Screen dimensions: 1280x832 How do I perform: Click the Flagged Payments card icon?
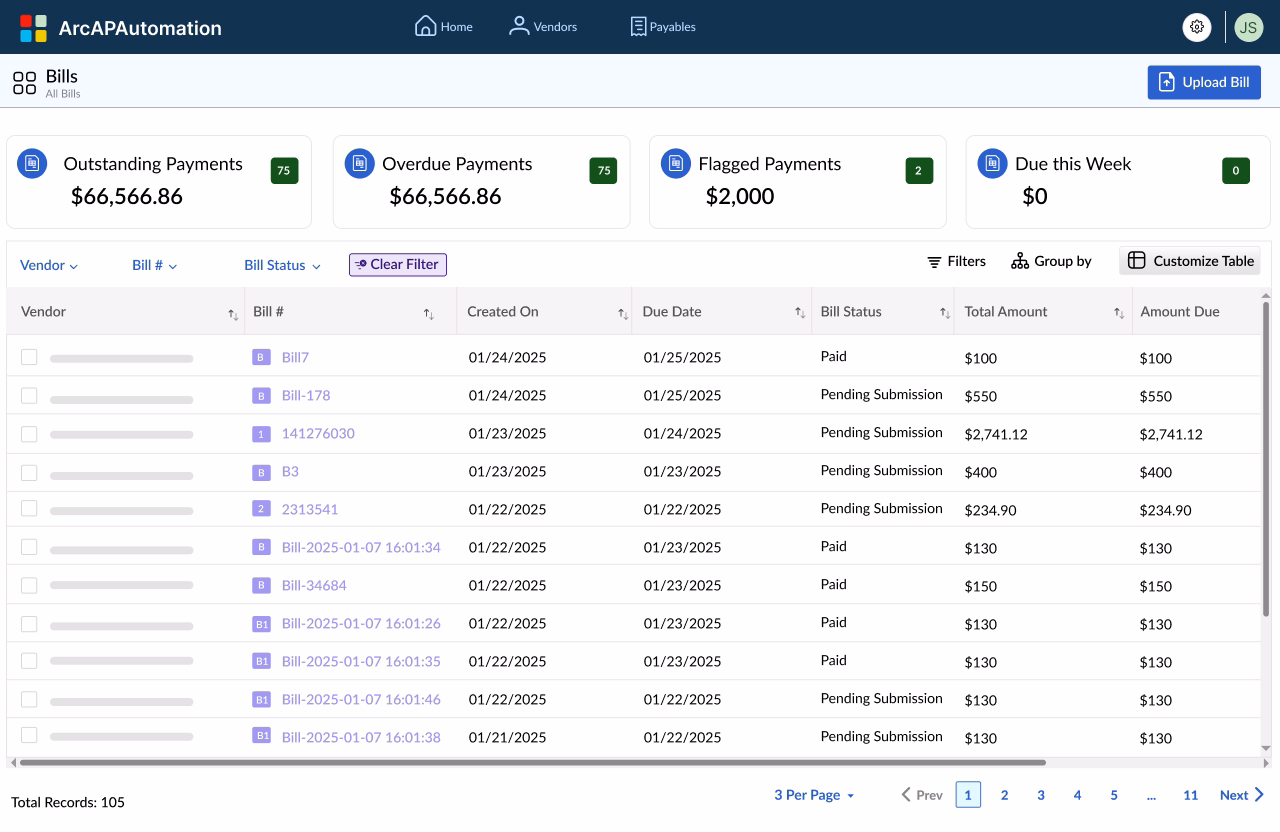(676, 163)
